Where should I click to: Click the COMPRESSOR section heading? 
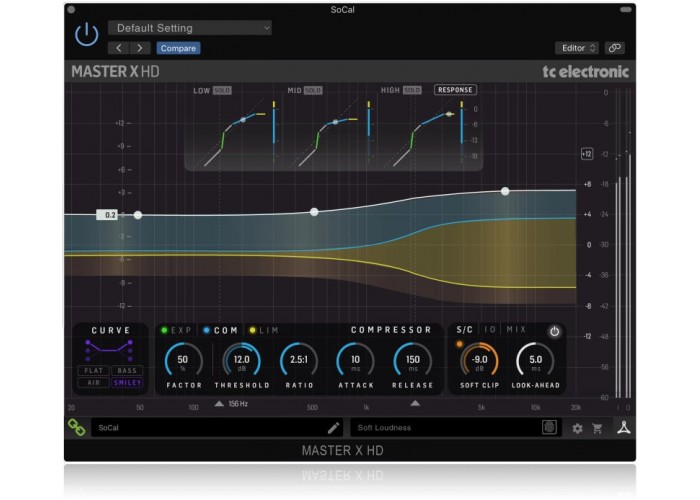(x=391, y=330)
